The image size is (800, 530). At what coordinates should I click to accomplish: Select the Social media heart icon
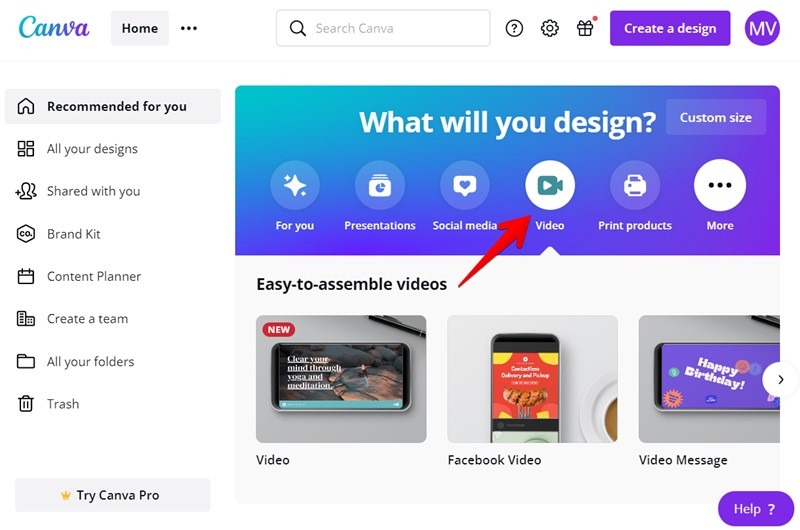pos(465,185)
